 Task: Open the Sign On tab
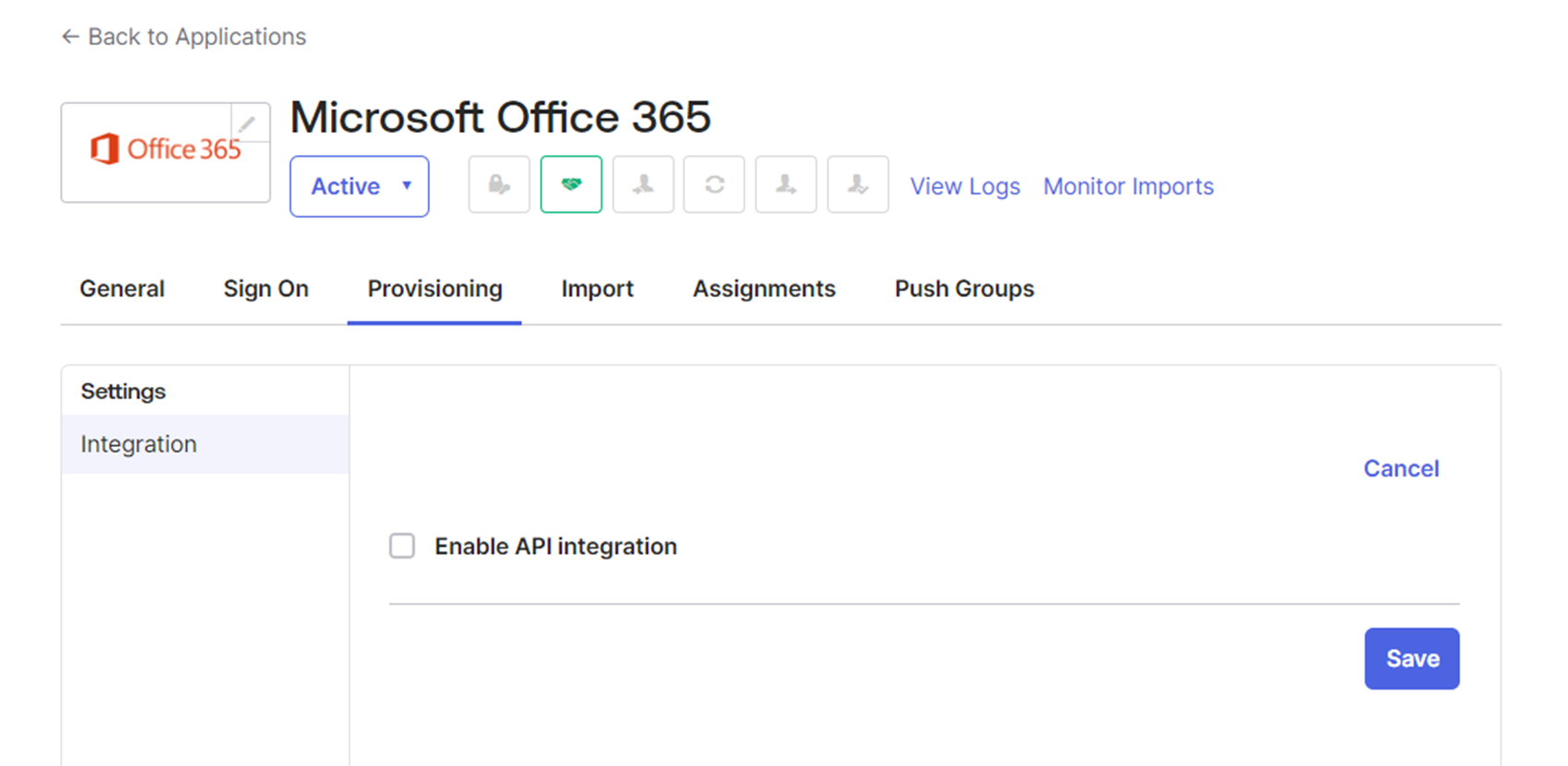coord(266,289)
